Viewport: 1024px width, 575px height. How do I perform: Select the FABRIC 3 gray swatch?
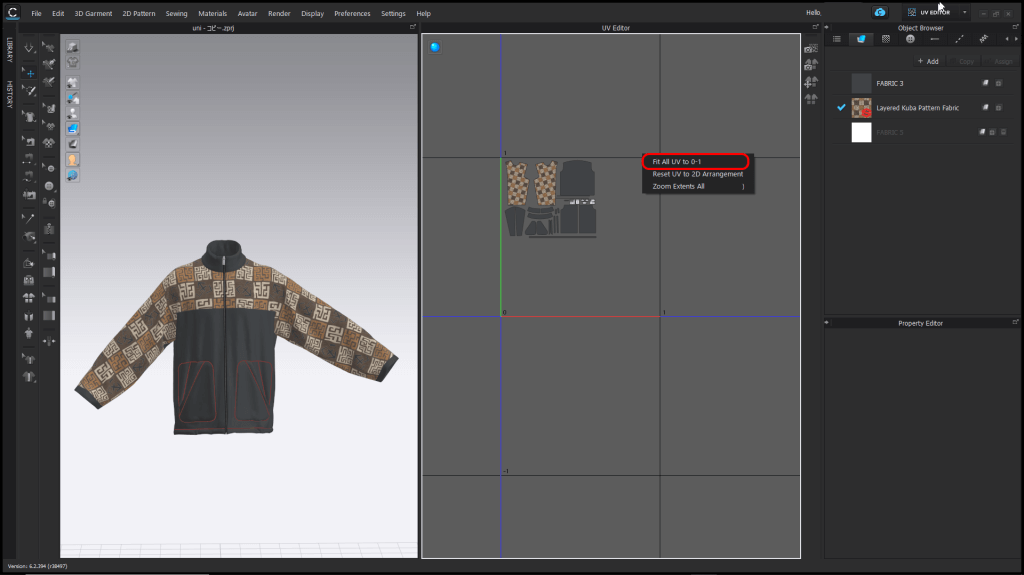tap(861, 83)
